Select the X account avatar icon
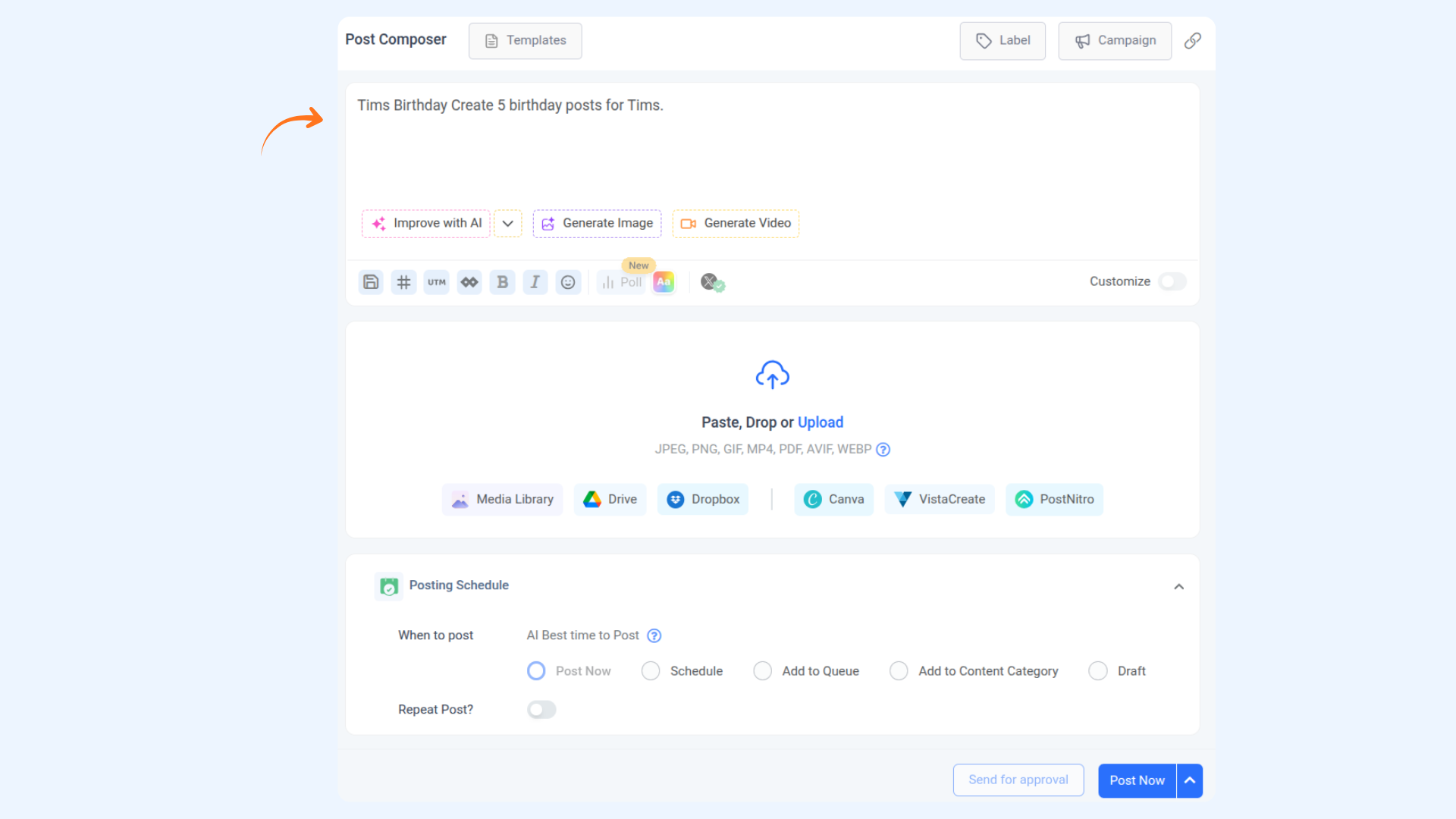 tap(712, 282)
